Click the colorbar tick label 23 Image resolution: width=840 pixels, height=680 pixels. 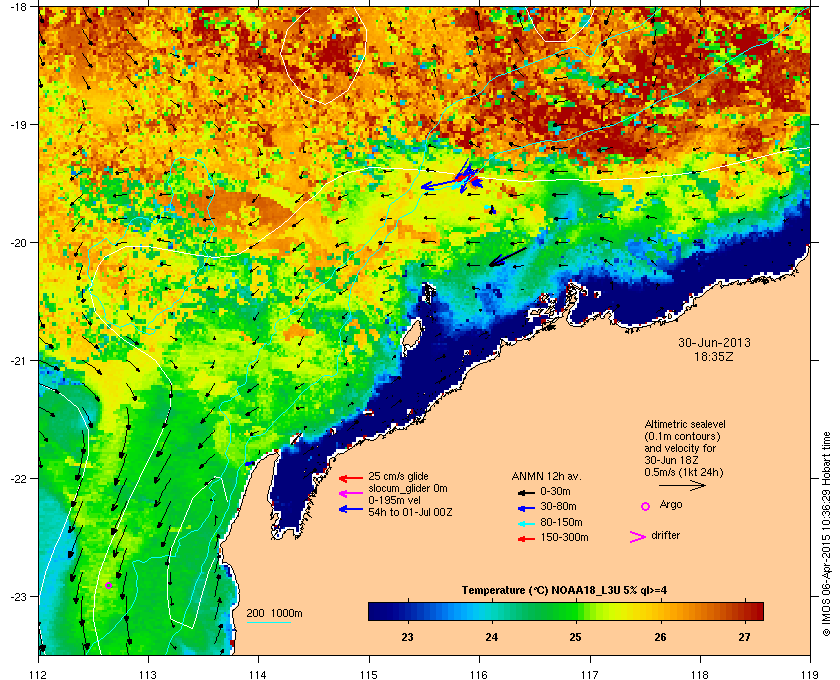(x=407, y=637)
